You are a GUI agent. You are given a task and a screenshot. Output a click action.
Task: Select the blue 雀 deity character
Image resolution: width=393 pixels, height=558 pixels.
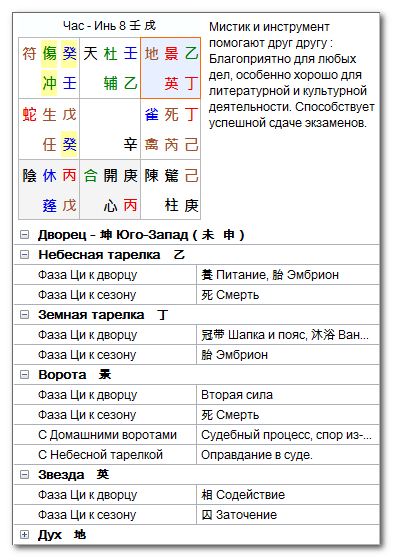(x=151, y=115)
